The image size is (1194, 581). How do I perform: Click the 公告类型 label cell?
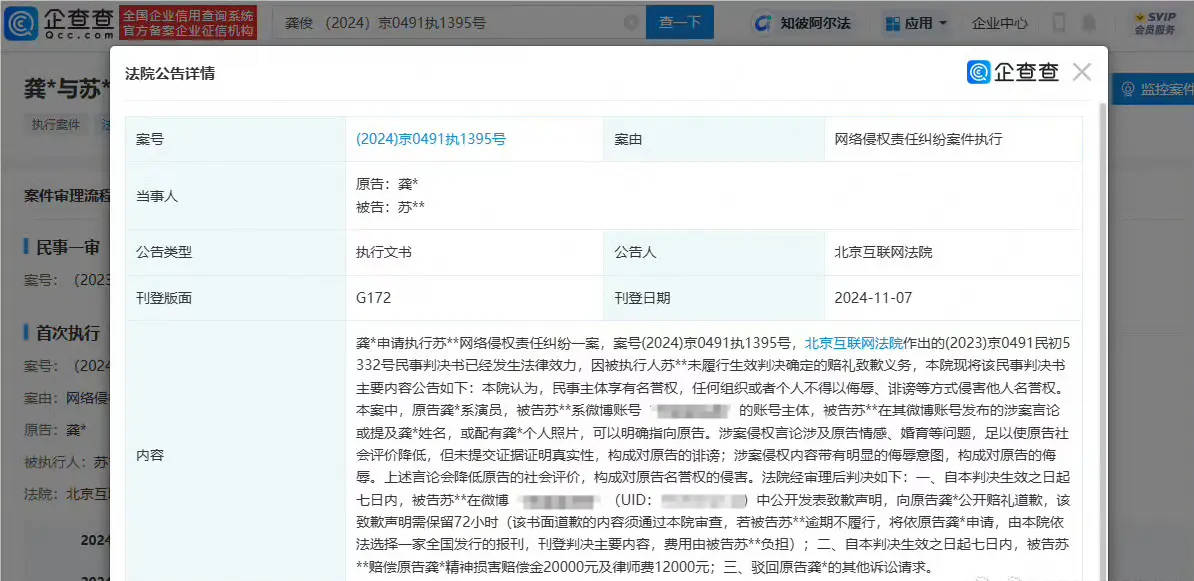click(x=235, y=253)
